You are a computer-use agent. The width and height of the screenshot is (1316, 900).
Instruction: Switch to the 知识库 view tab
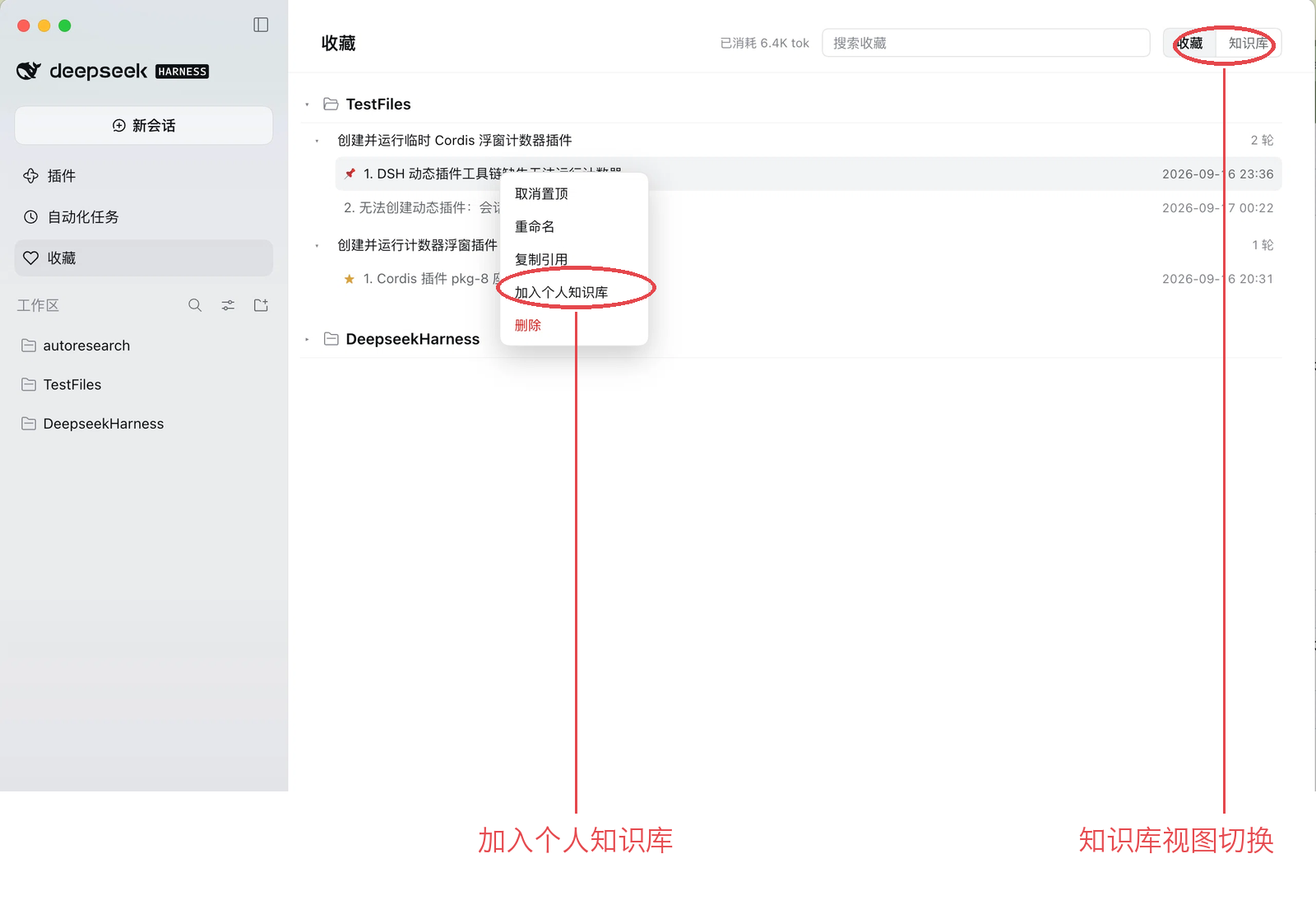(1248, 43)
